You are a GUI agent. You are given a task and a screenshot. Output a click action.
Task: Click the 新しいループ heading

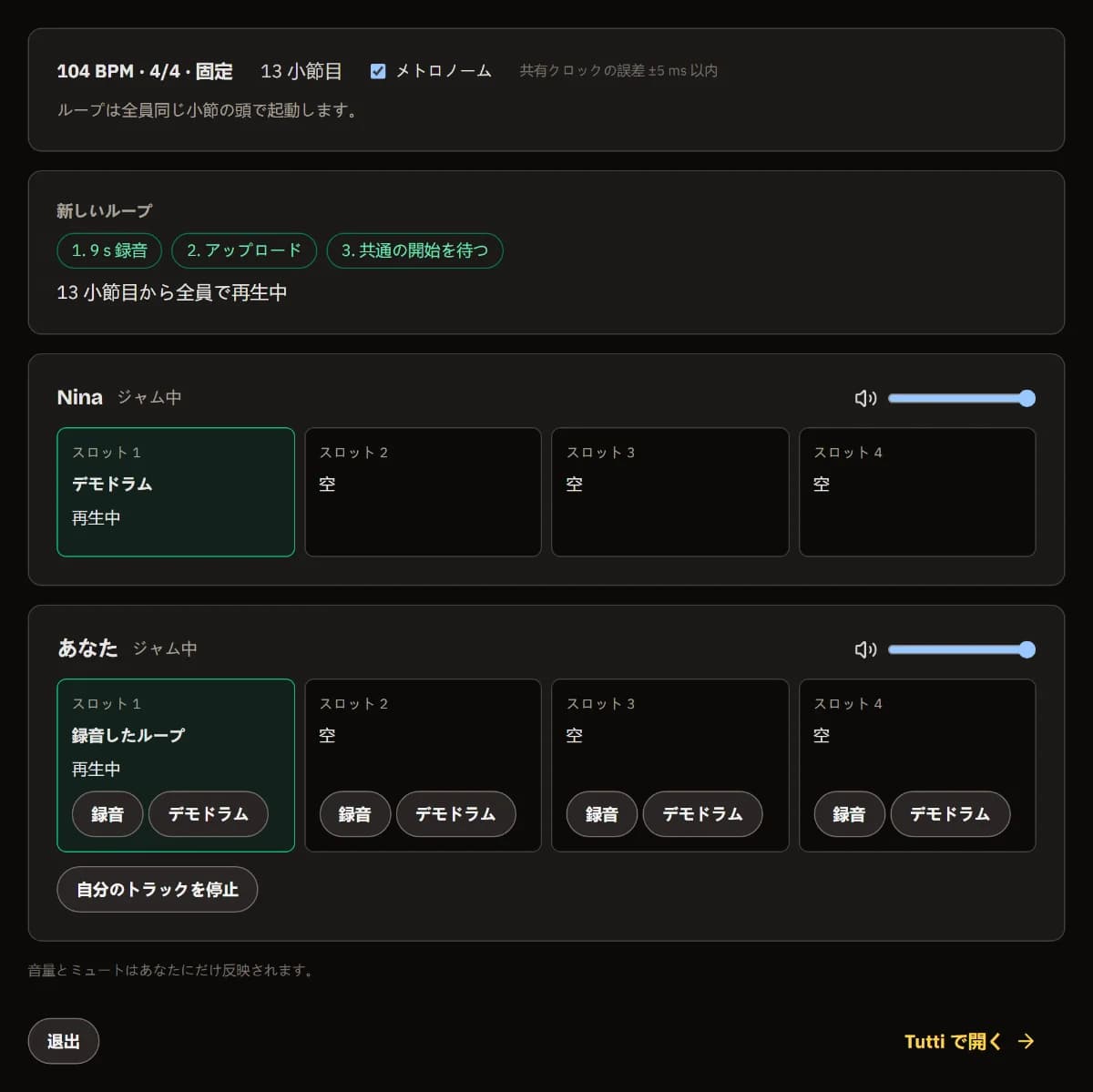coord(105,210)
